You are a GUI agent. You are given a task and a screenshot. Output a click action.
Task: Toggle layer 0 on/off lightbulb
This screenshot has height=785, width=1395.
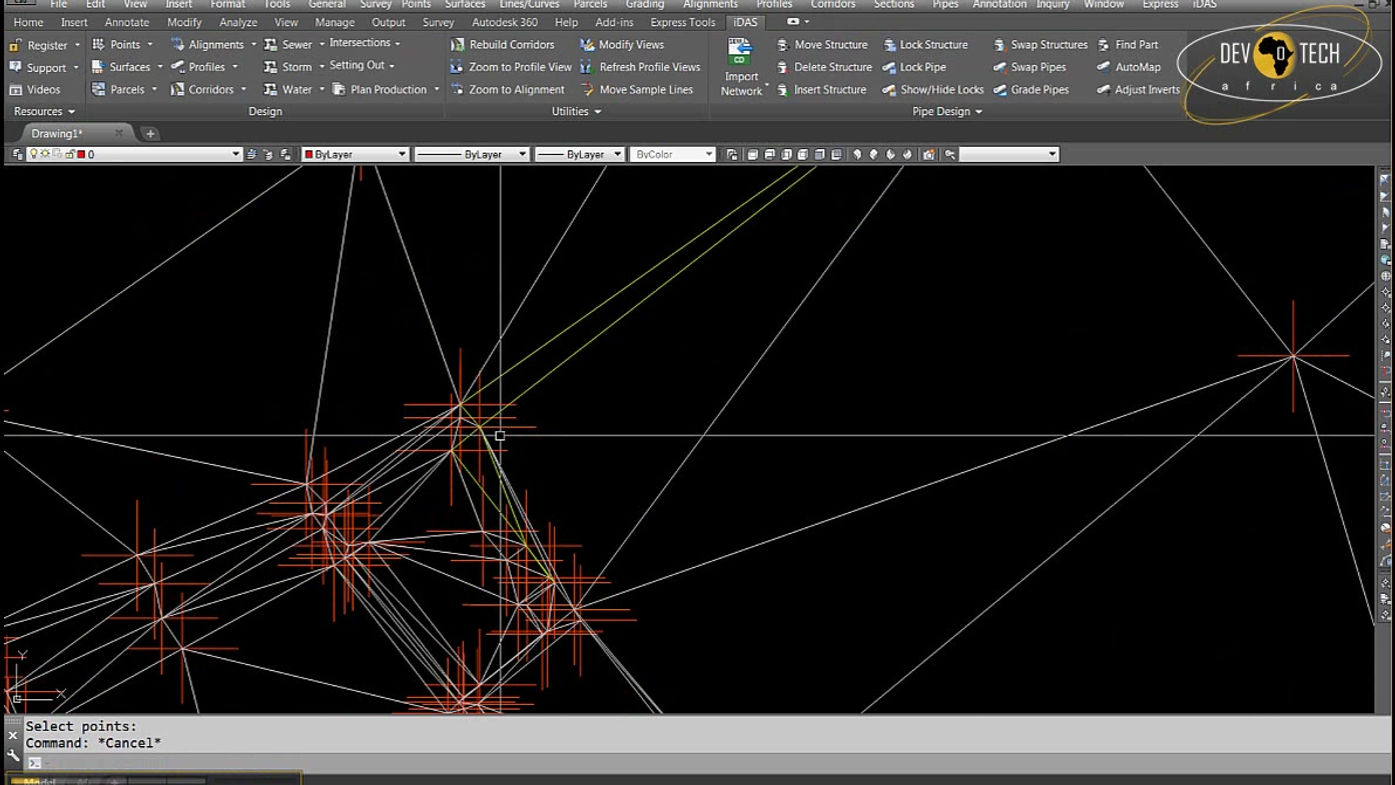33,154
